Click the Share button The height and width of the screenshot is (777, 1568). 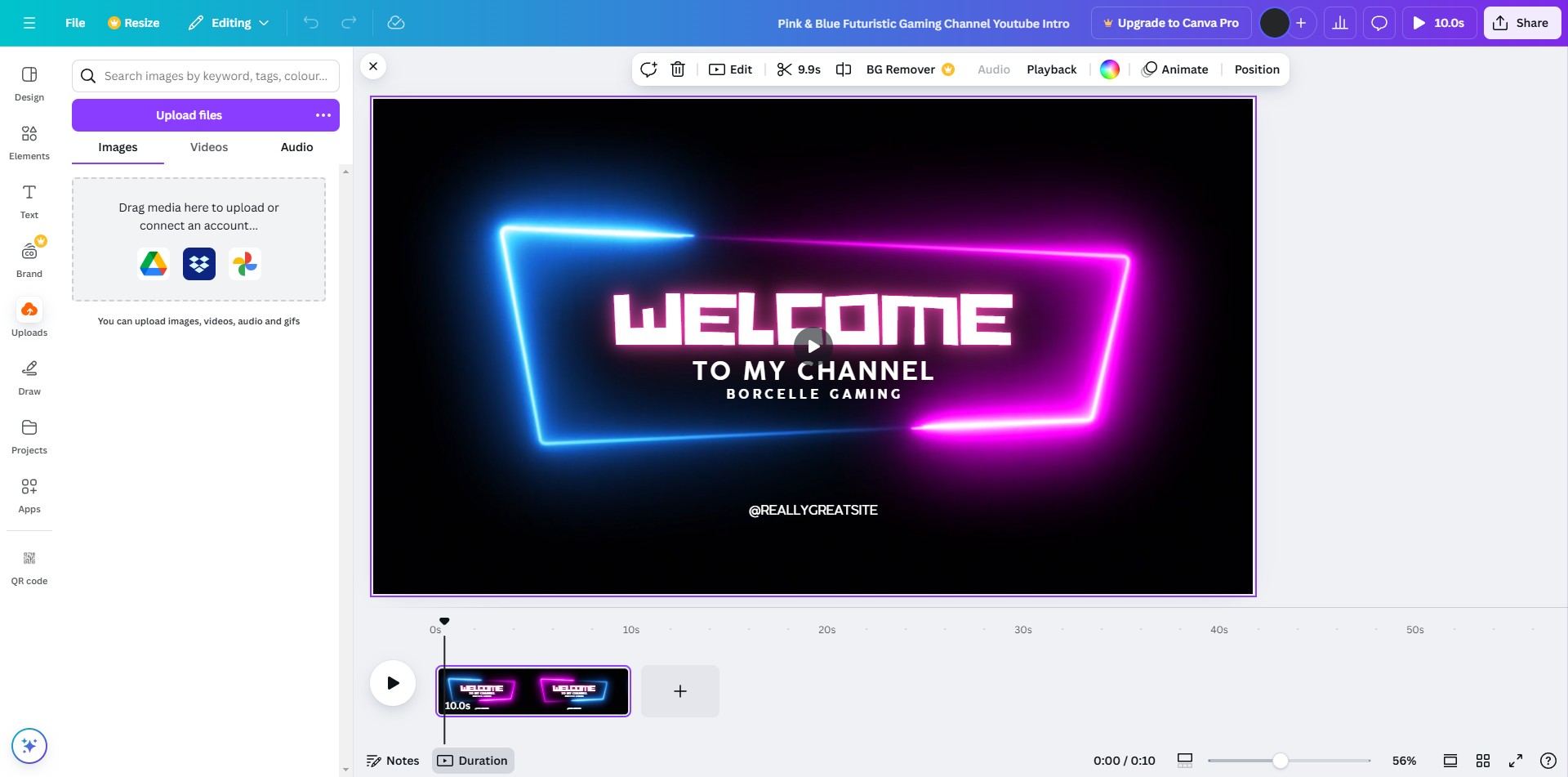(x=1522, y=23)
